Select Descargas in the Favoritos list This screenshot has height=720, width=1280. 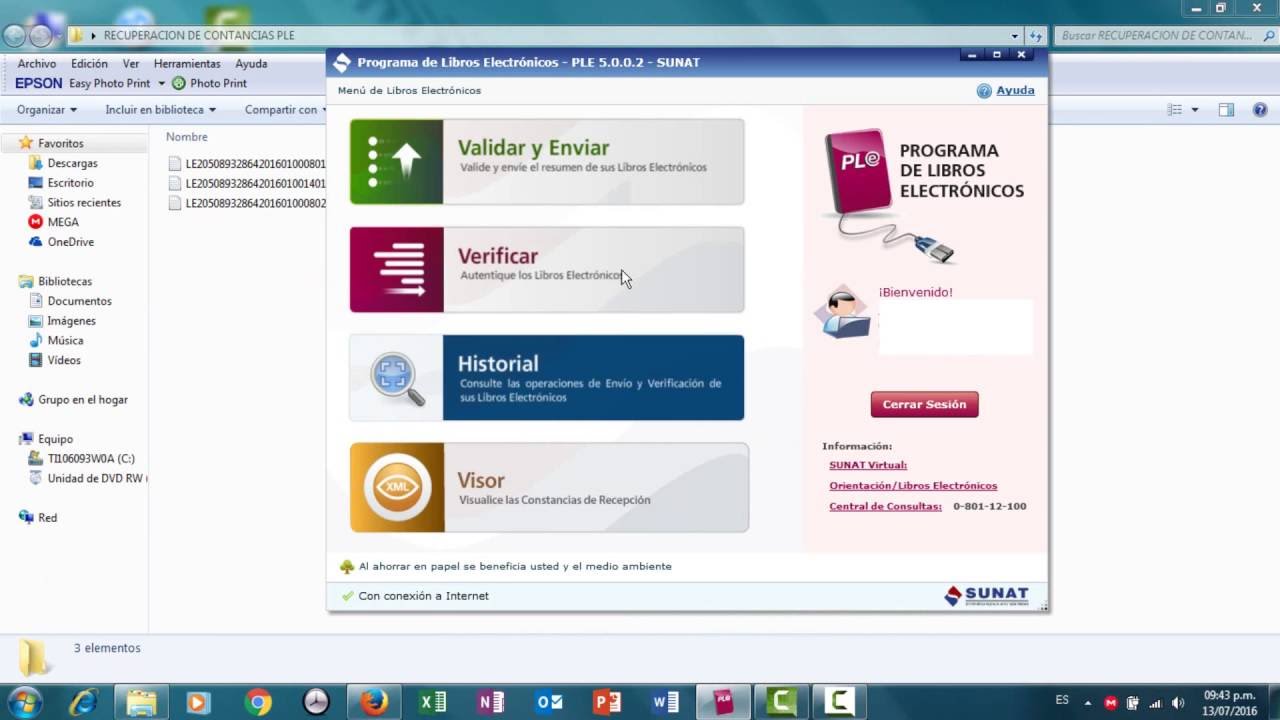[72, 163]
